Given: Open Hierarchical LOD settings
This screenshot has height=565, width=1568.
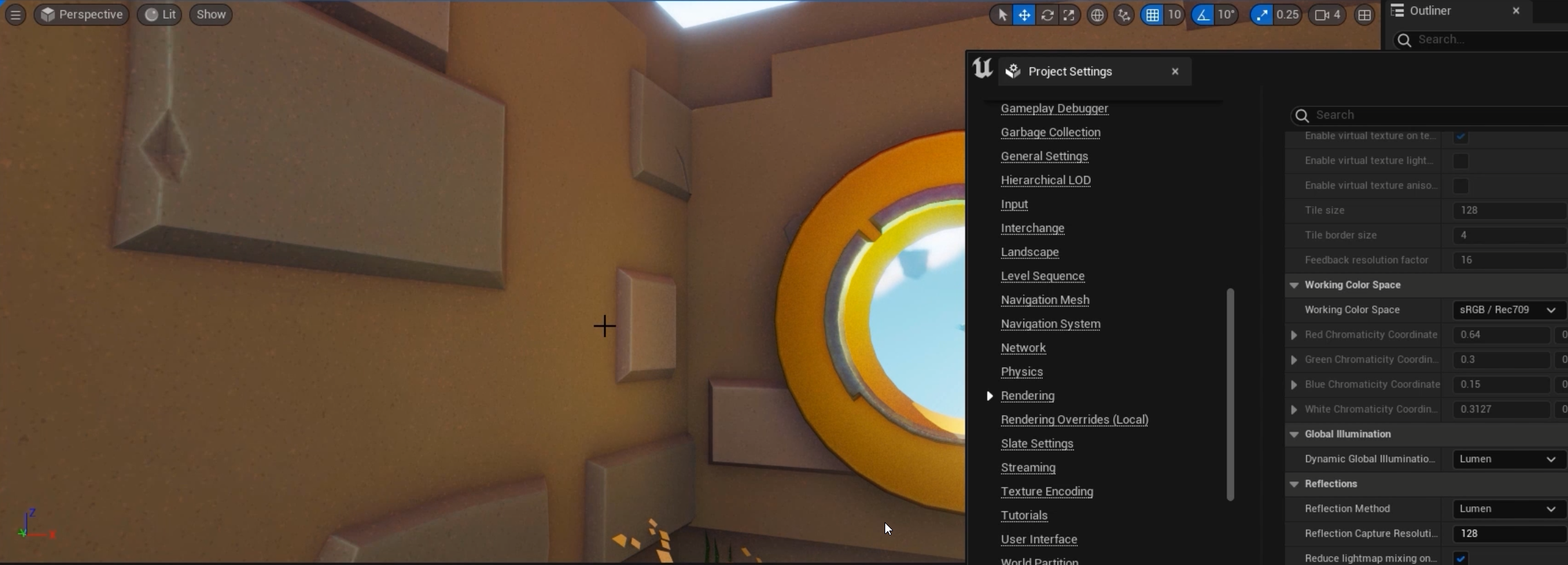Looking at the screenshot, I should click(x=1046, y=180).
